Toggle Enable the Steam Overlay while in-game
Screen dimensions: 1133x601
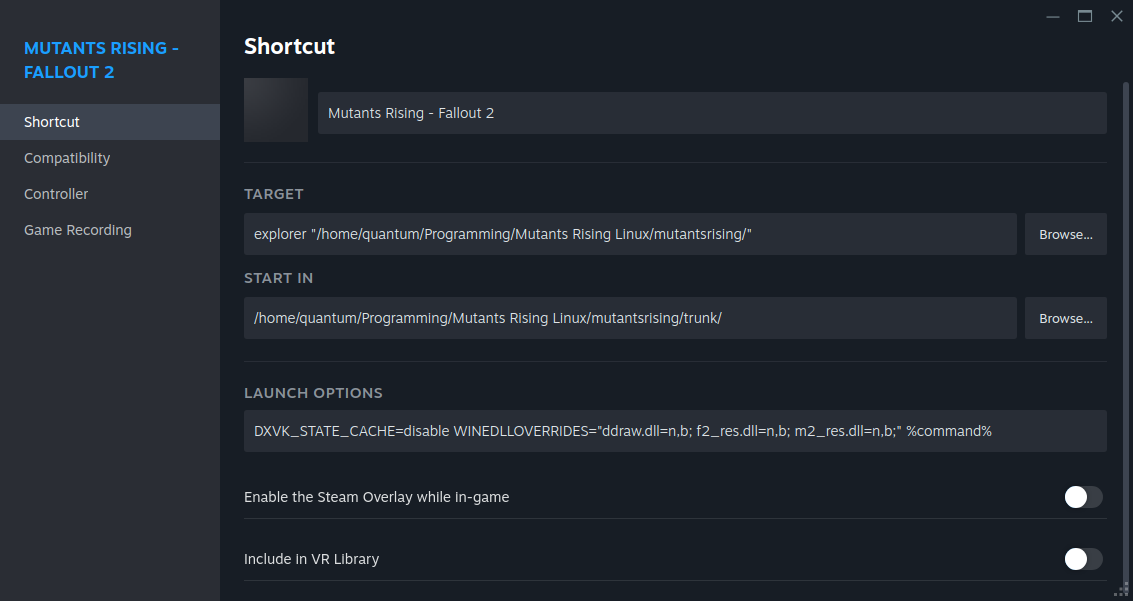pos(1083,497)
